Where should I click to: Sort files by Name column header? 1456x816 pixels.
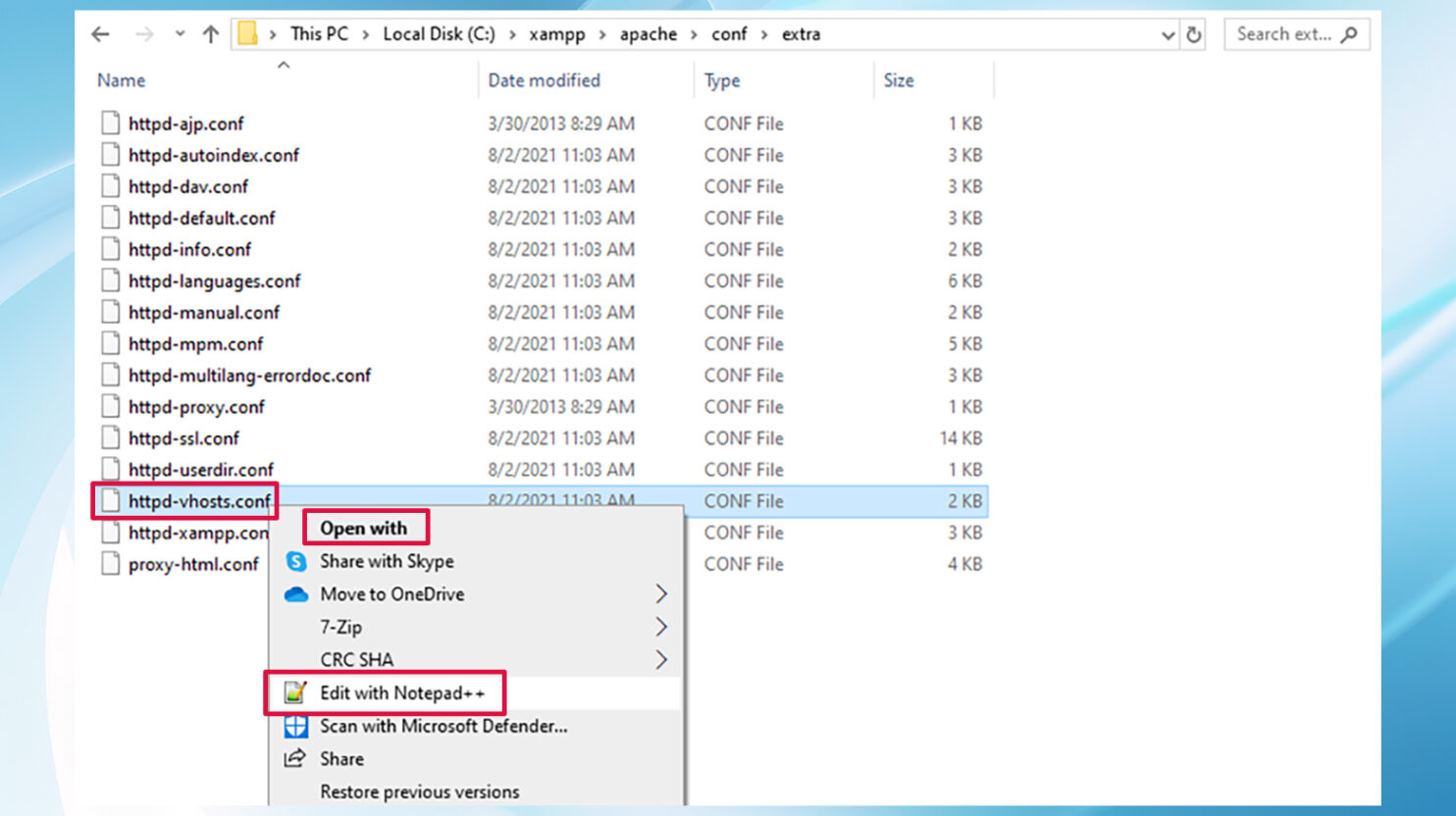(121, 80)
